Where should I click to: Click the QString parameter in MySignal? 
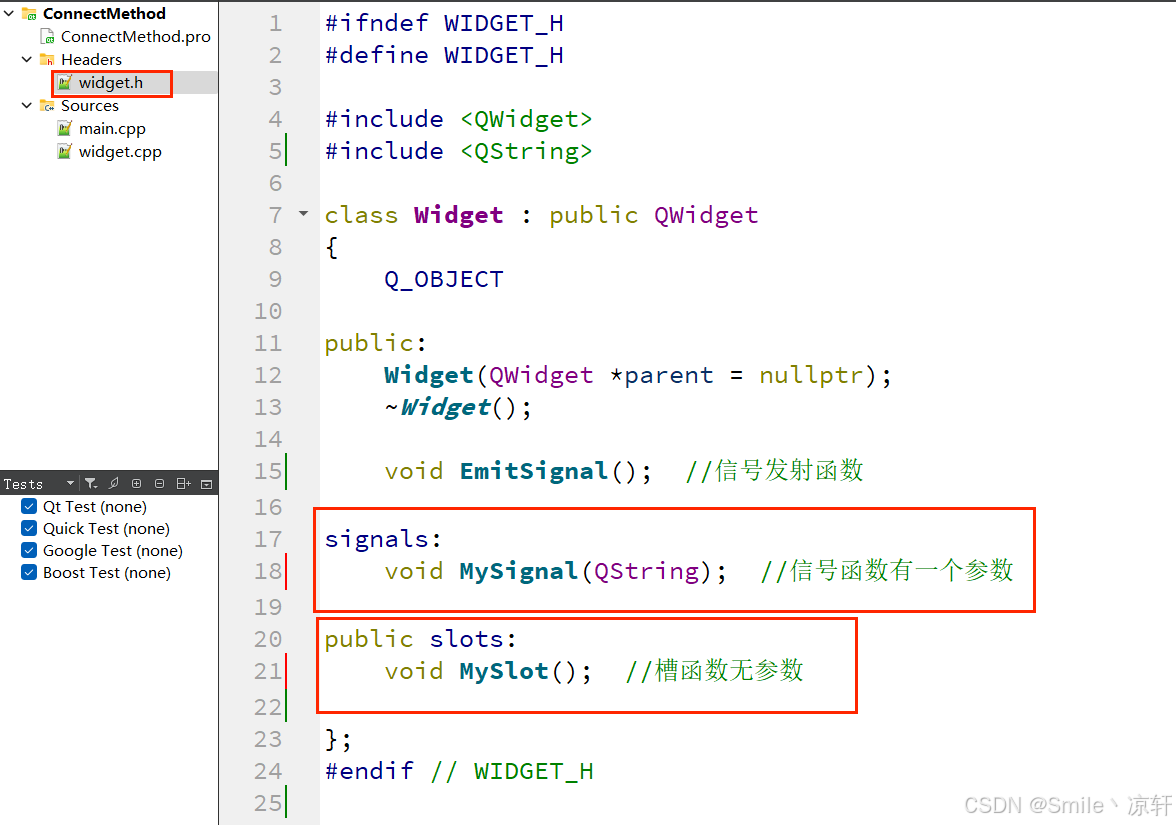(646, 572)
